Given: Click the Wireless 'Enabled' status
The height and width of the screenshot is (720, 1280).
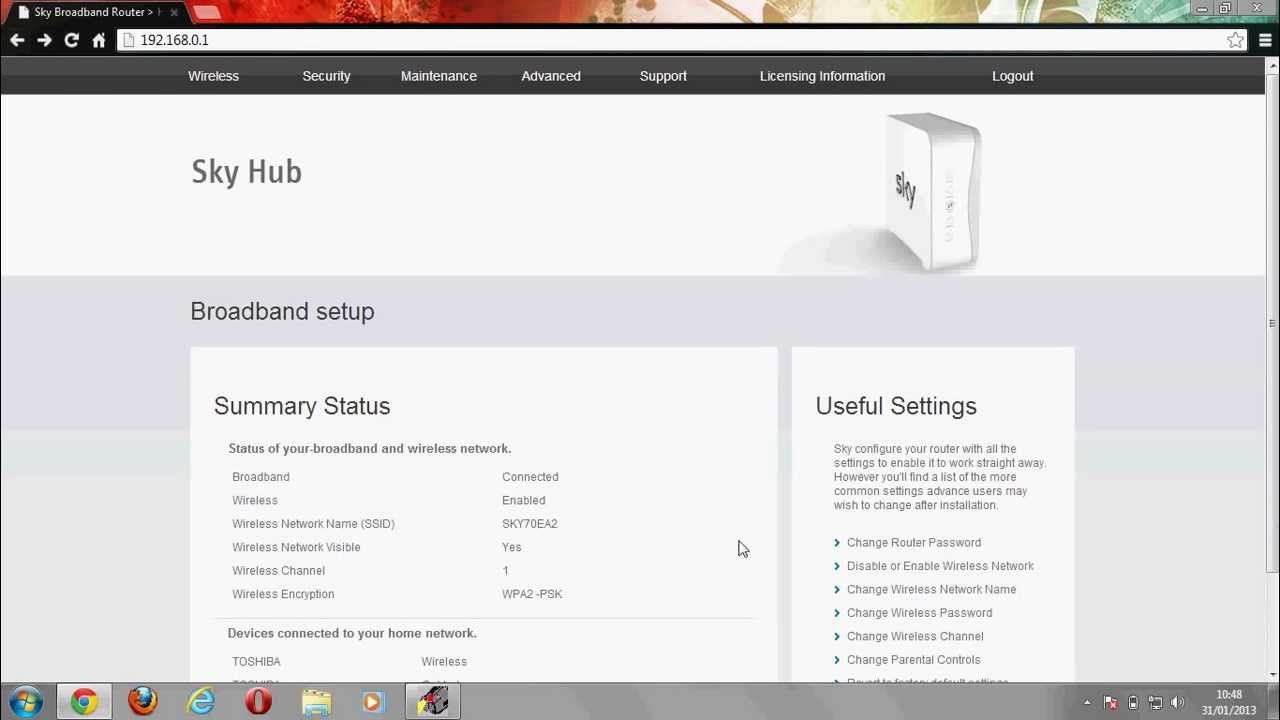Looking at the screenshot, I should tap(523, 500).
